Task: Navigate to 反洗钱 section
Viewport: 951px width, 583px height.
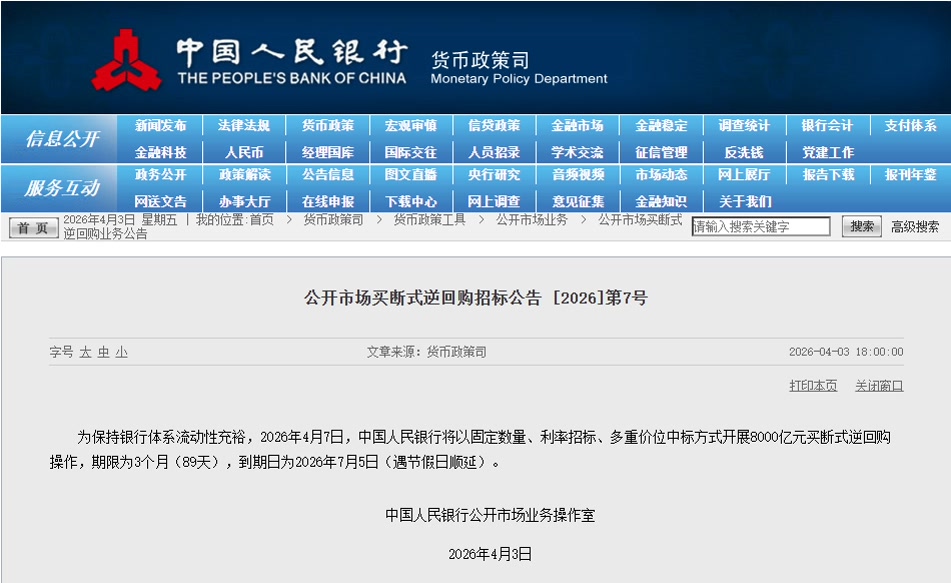Action: click(743, 152)
